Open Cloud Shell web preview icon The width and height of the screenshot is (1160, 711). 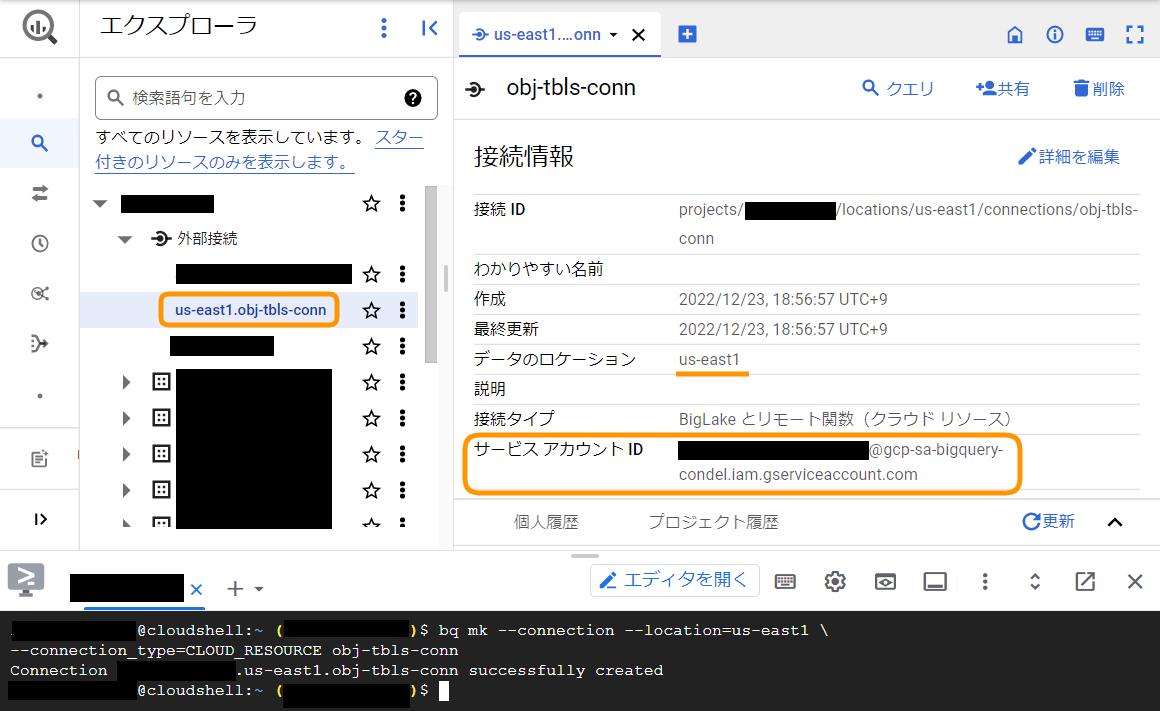click(885, 582)
